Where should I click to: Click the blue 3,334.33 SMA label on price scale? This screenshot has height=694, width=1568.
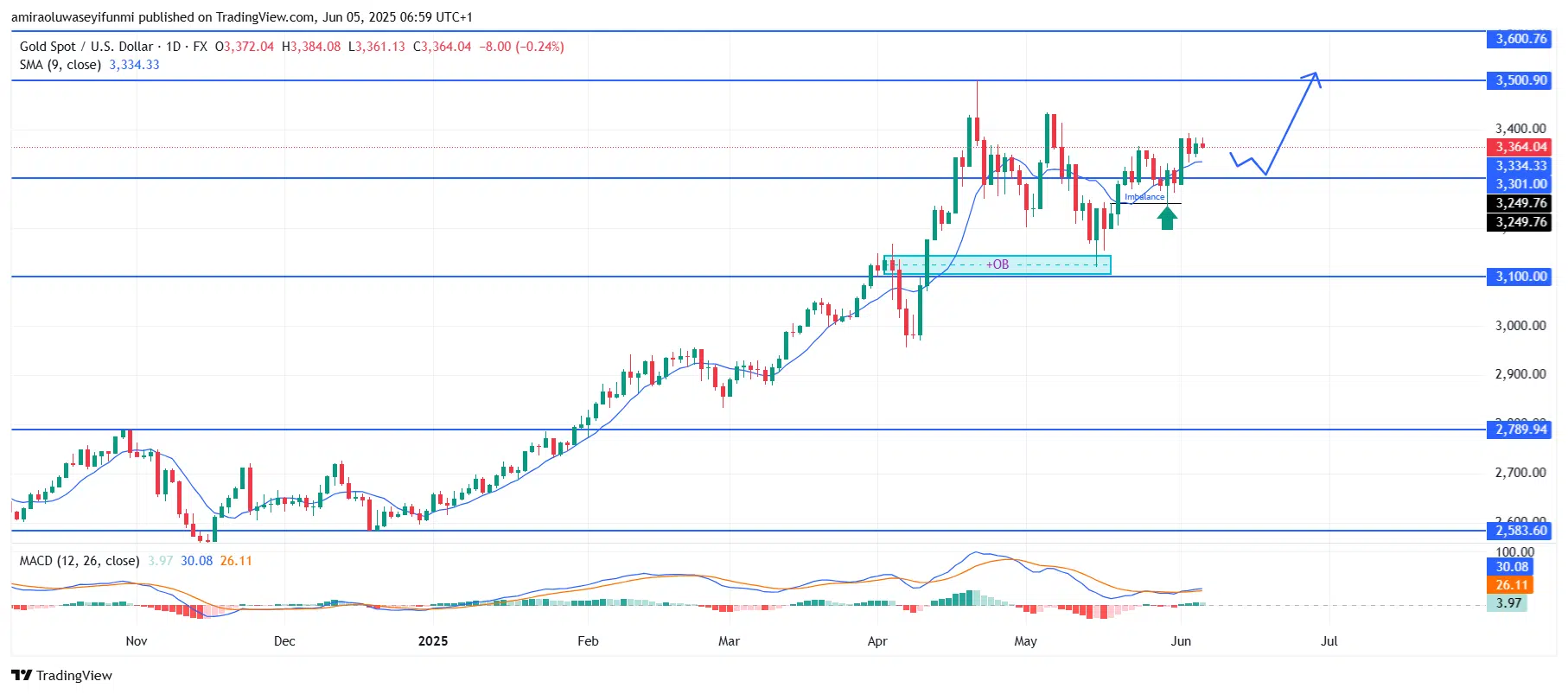click(1520, 166)
